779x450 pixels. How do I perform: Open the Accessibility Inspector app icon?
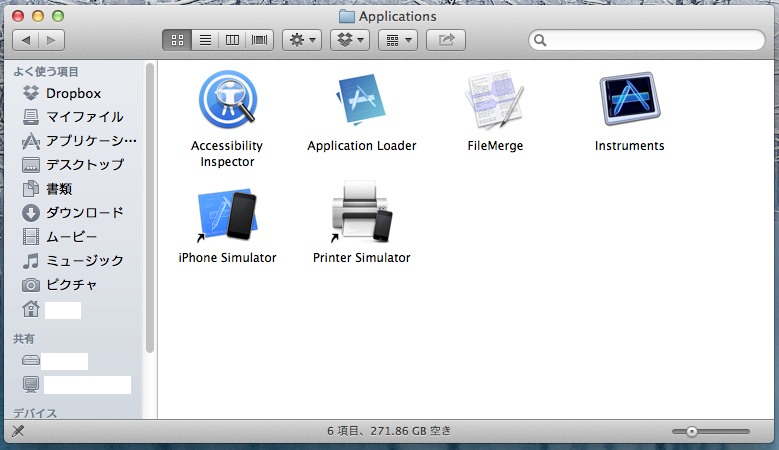click(x=228, y=99)
